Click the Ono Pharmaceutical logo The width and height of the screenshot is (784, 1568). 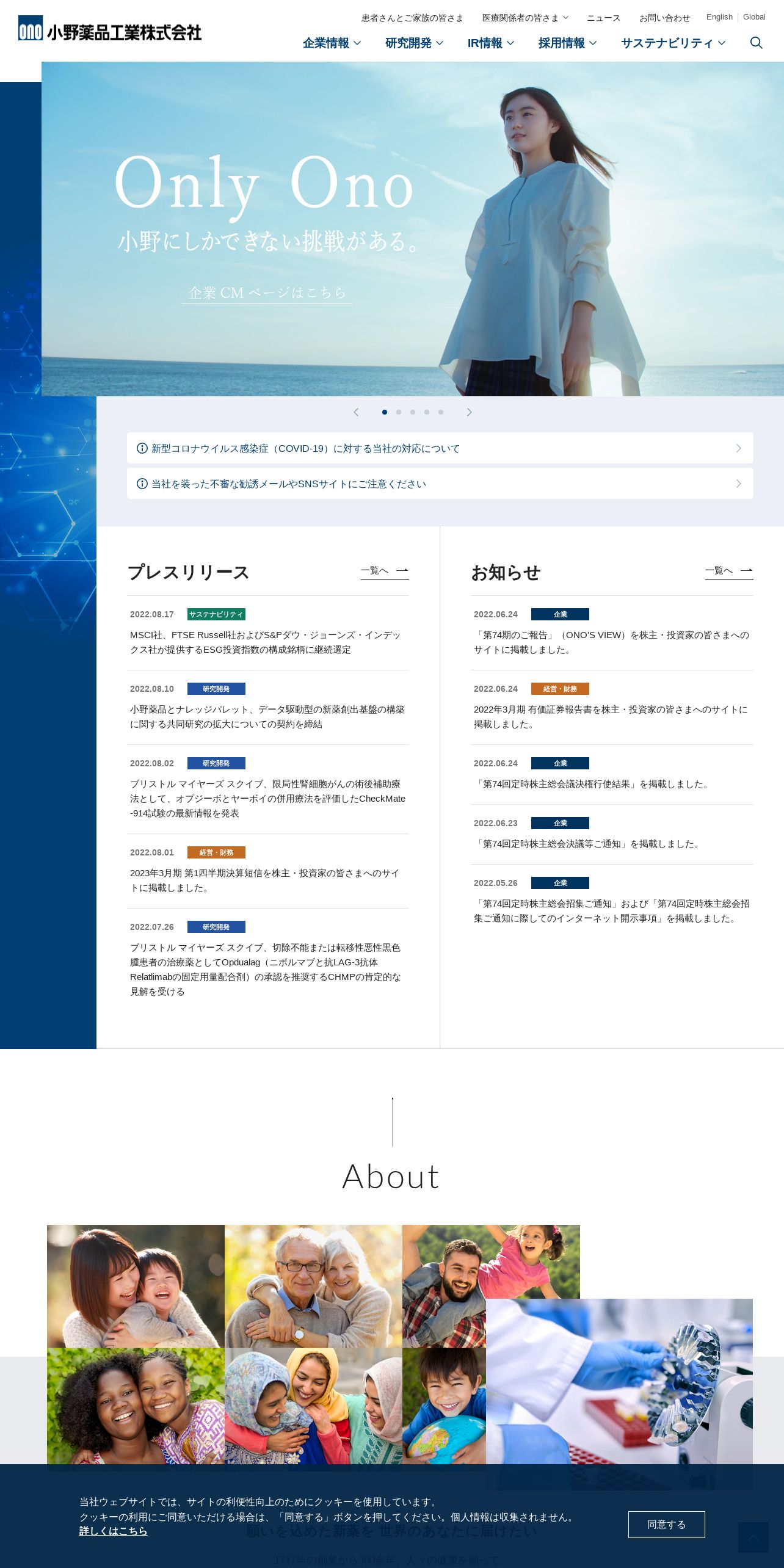click(x=110, y=29)
